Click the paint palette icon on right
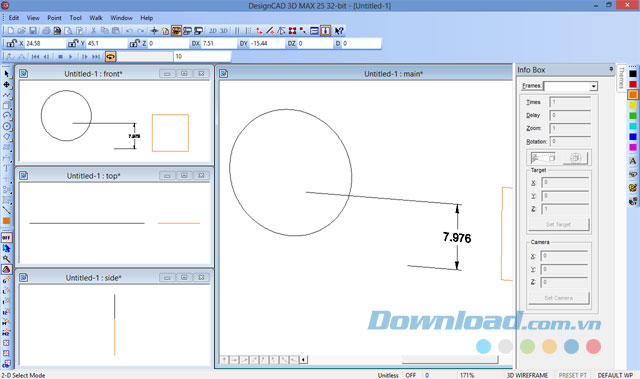Screen dimensions: 640x379 633,188
